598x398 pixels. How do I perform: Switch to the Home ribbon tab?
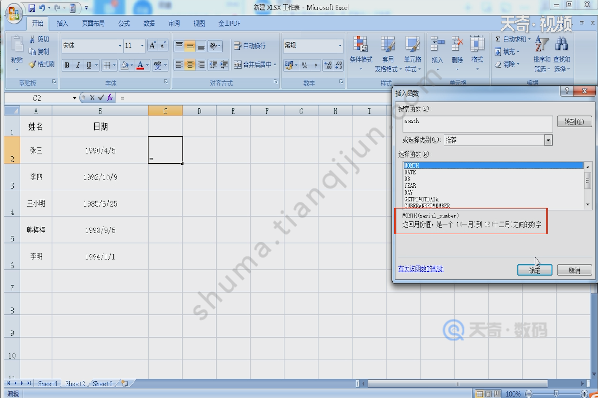coord(37,24)
